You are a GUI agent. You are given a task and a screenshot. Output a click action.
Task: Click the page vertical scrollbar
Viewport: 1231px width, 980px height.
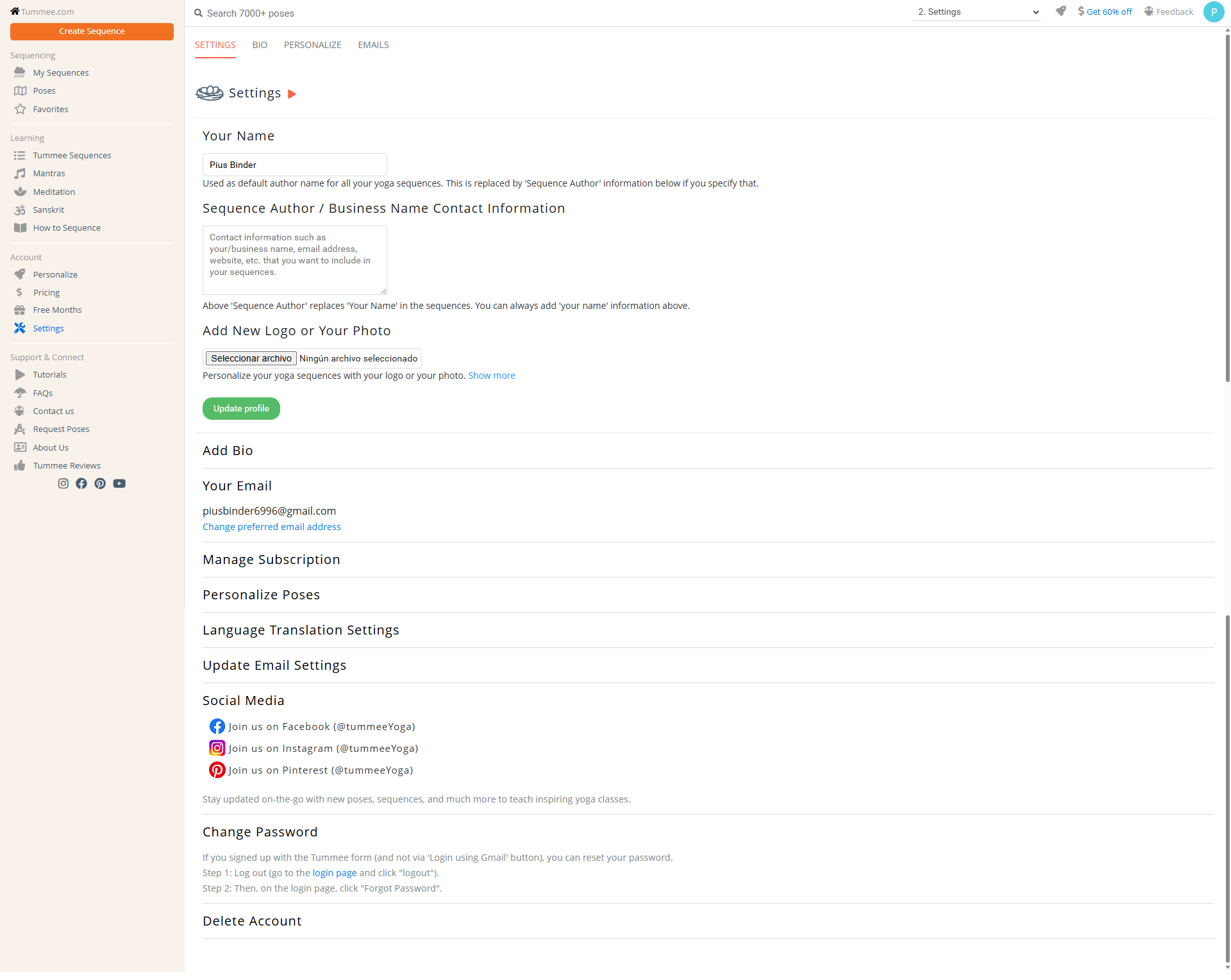pos(1227,205)
